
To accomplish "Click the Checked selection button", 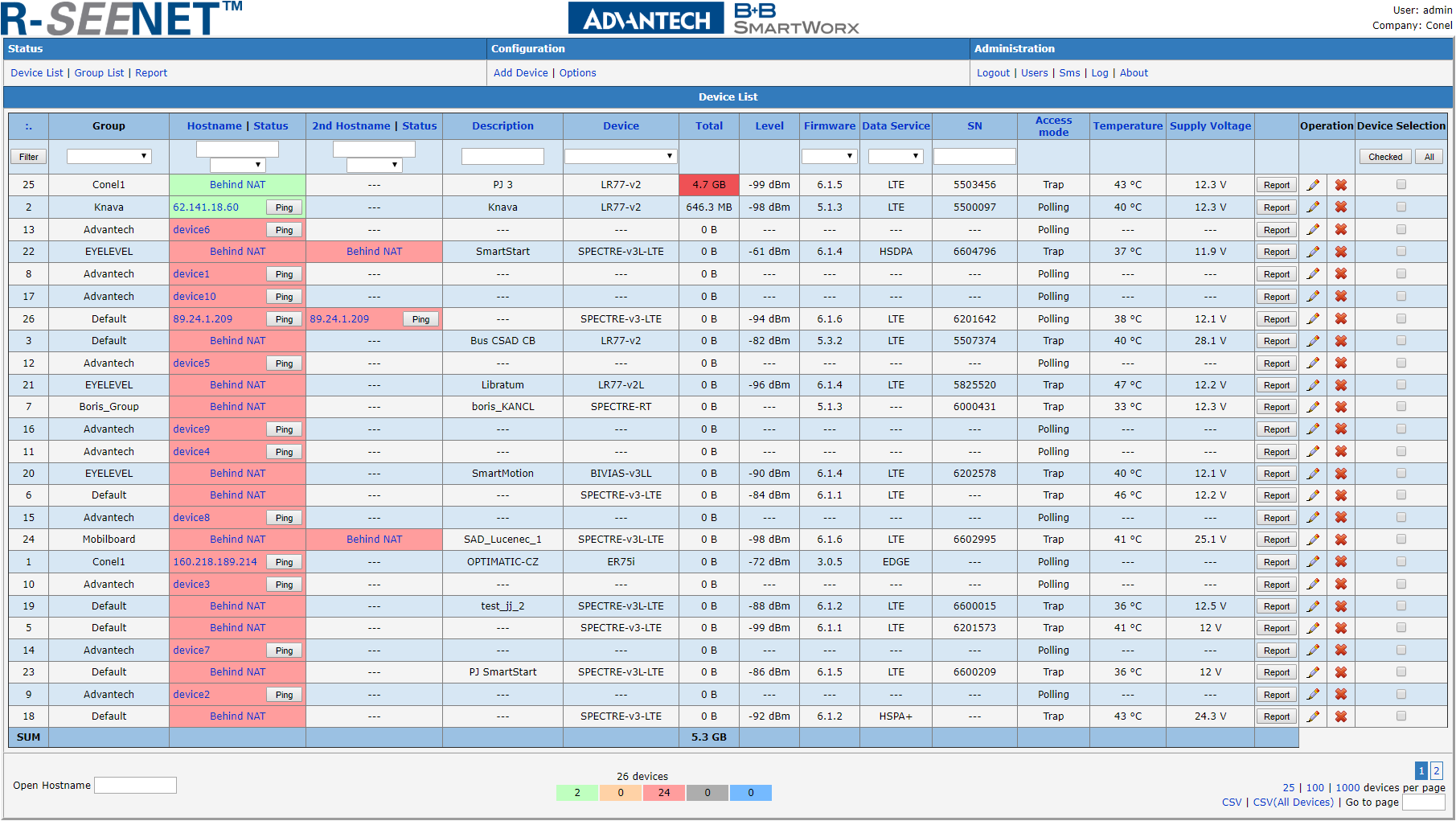I will pos(1385,157).
